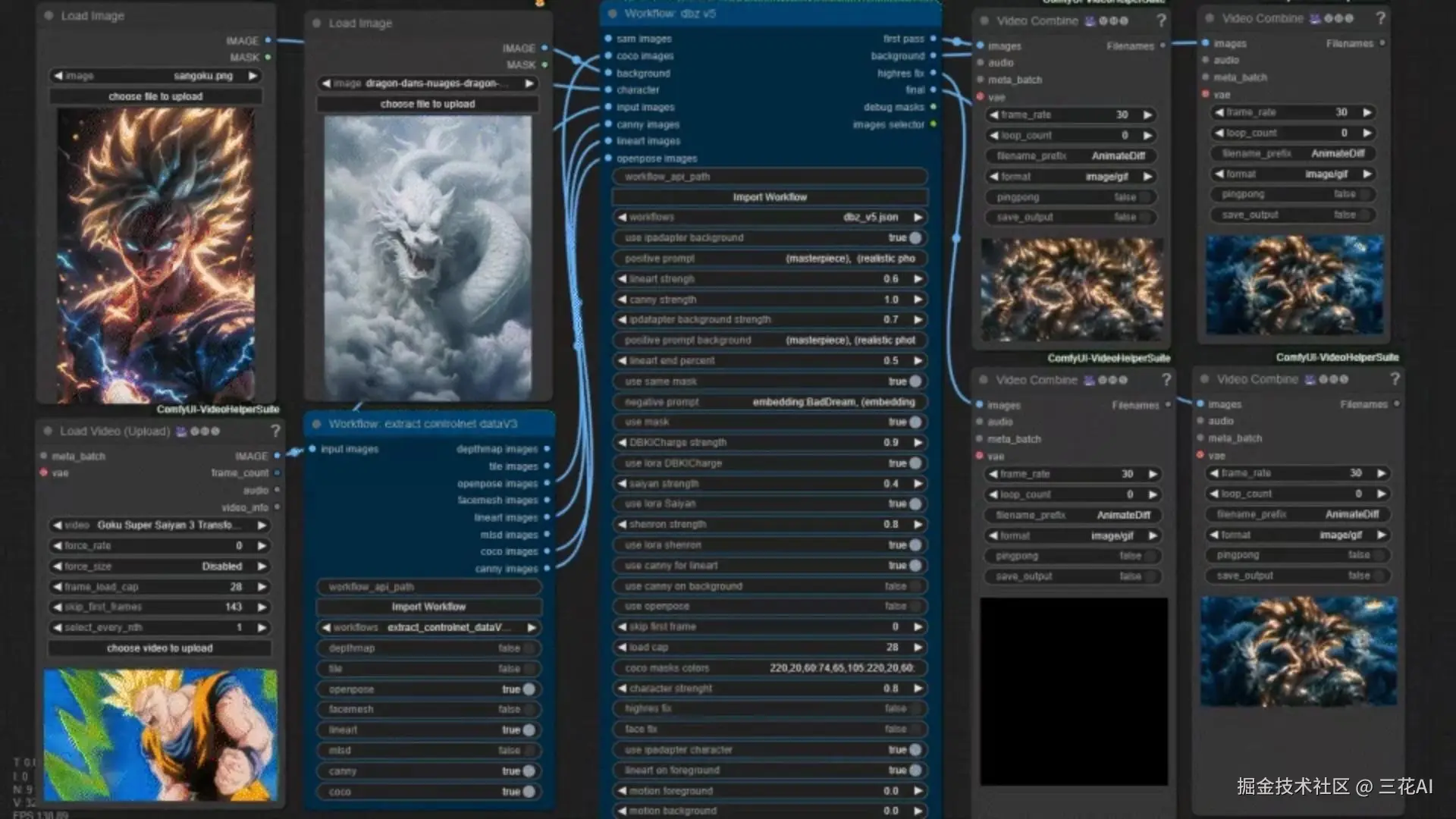Increase the dbz node's skip first frame value
Image resolution: width=1456 pixels, height=819 pixels.
(x=918, y=627)
